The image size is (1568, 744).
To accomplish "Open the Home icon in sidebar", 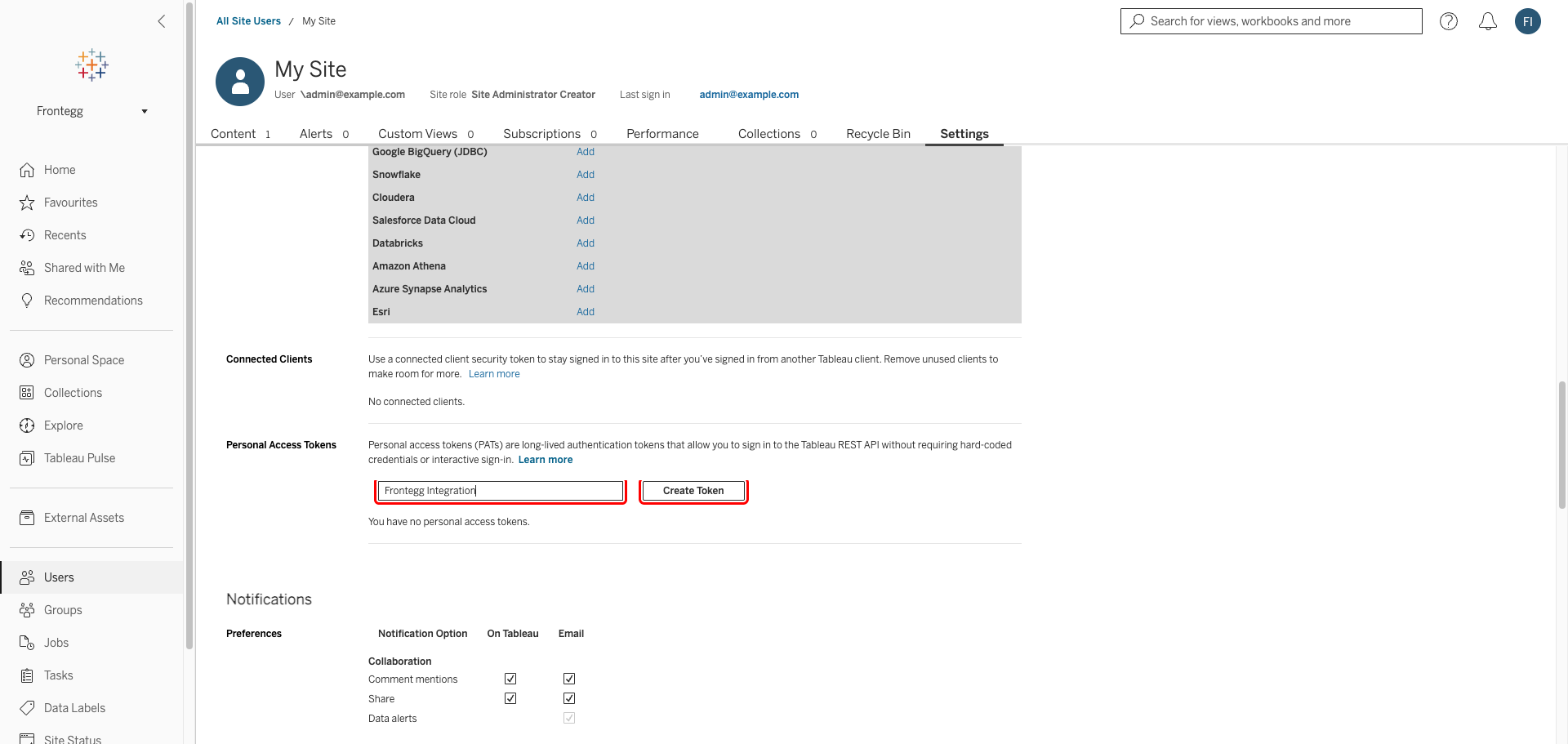I will 27,170.
